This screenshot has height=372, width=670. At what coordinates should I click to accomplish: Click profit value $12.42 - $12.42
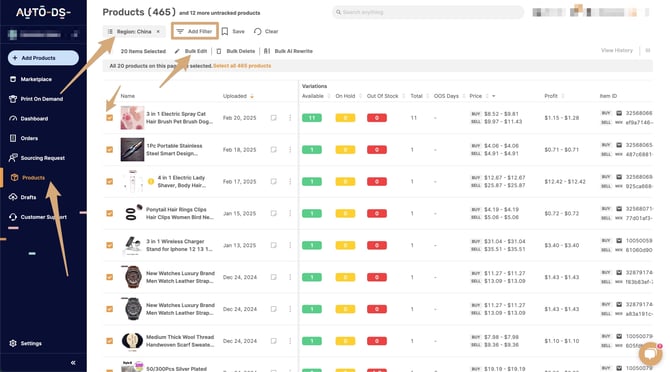[x=565, y=182]
